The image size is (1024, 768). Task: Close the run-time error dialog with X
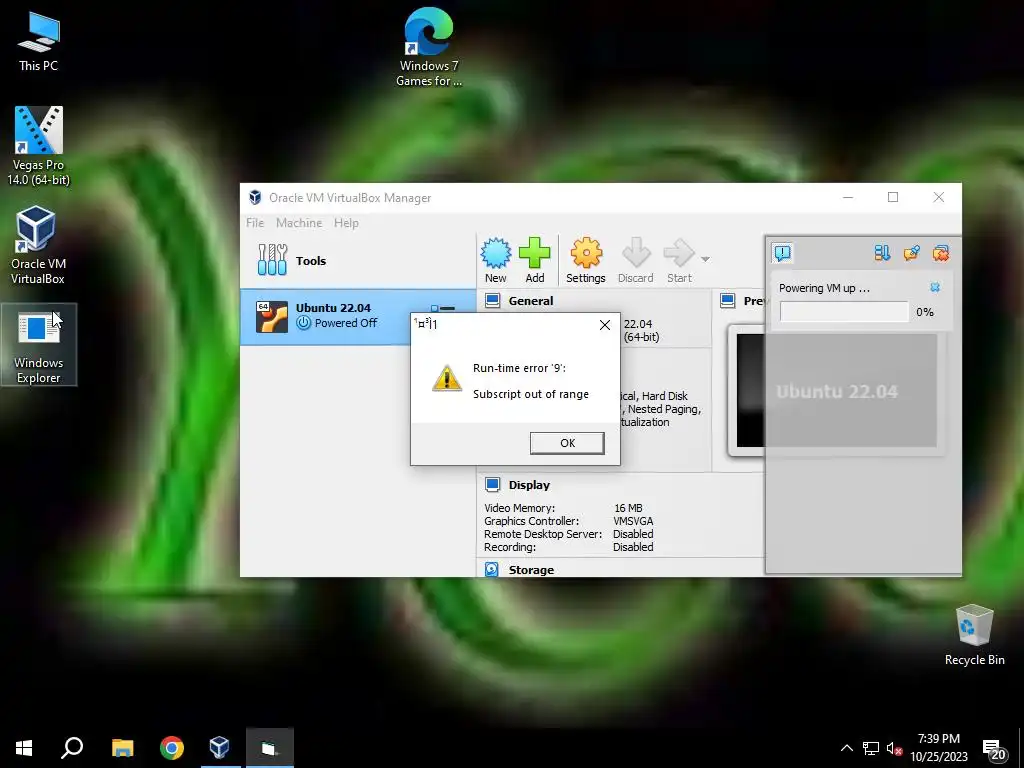[605, 325]
